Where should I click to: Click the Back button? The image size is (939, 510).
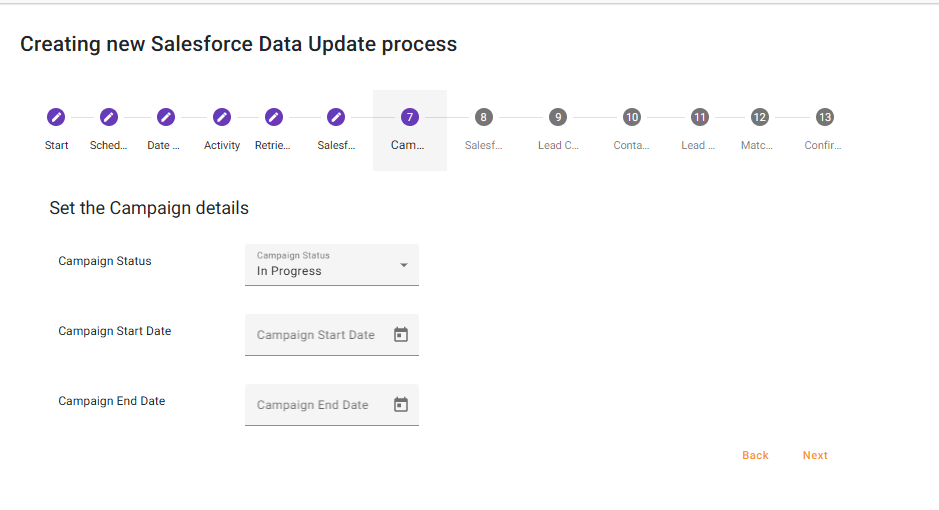point(755,455)
